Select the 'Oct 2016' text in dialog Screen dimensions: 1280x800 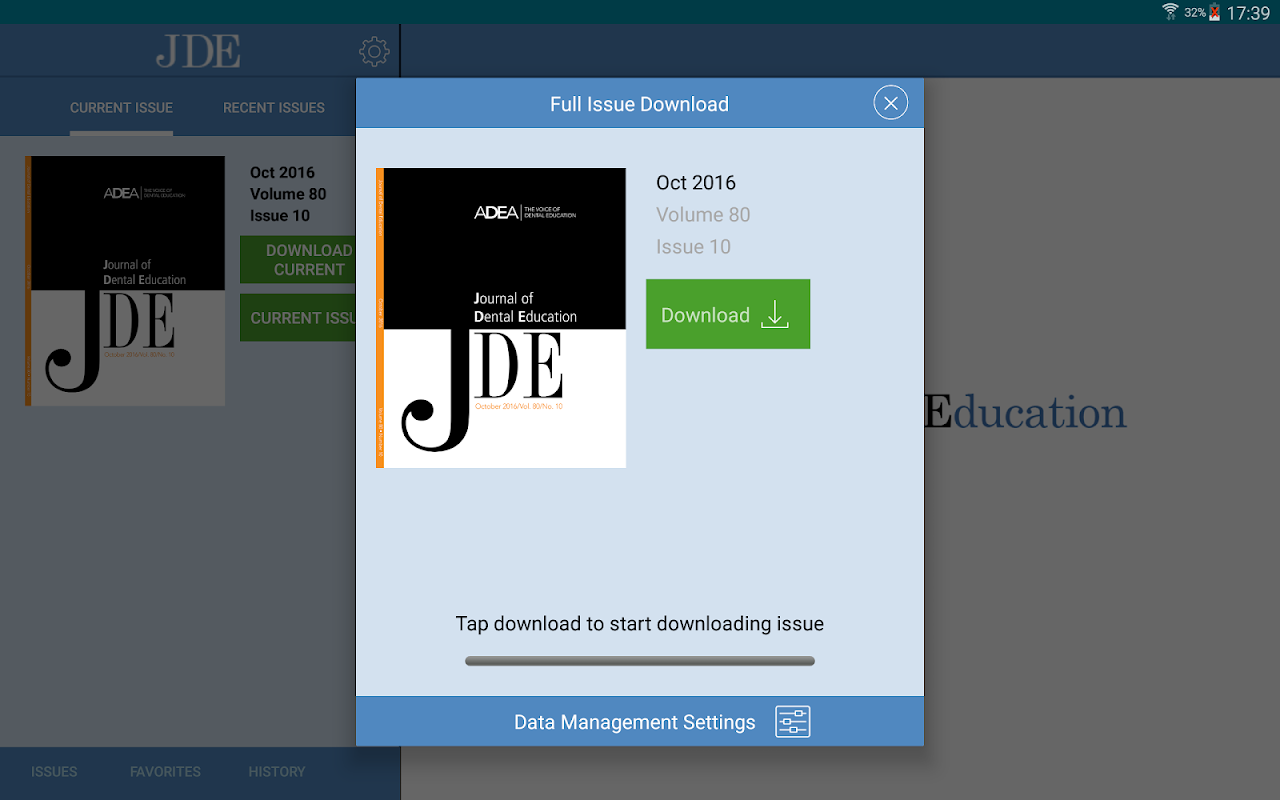(696, 183)
